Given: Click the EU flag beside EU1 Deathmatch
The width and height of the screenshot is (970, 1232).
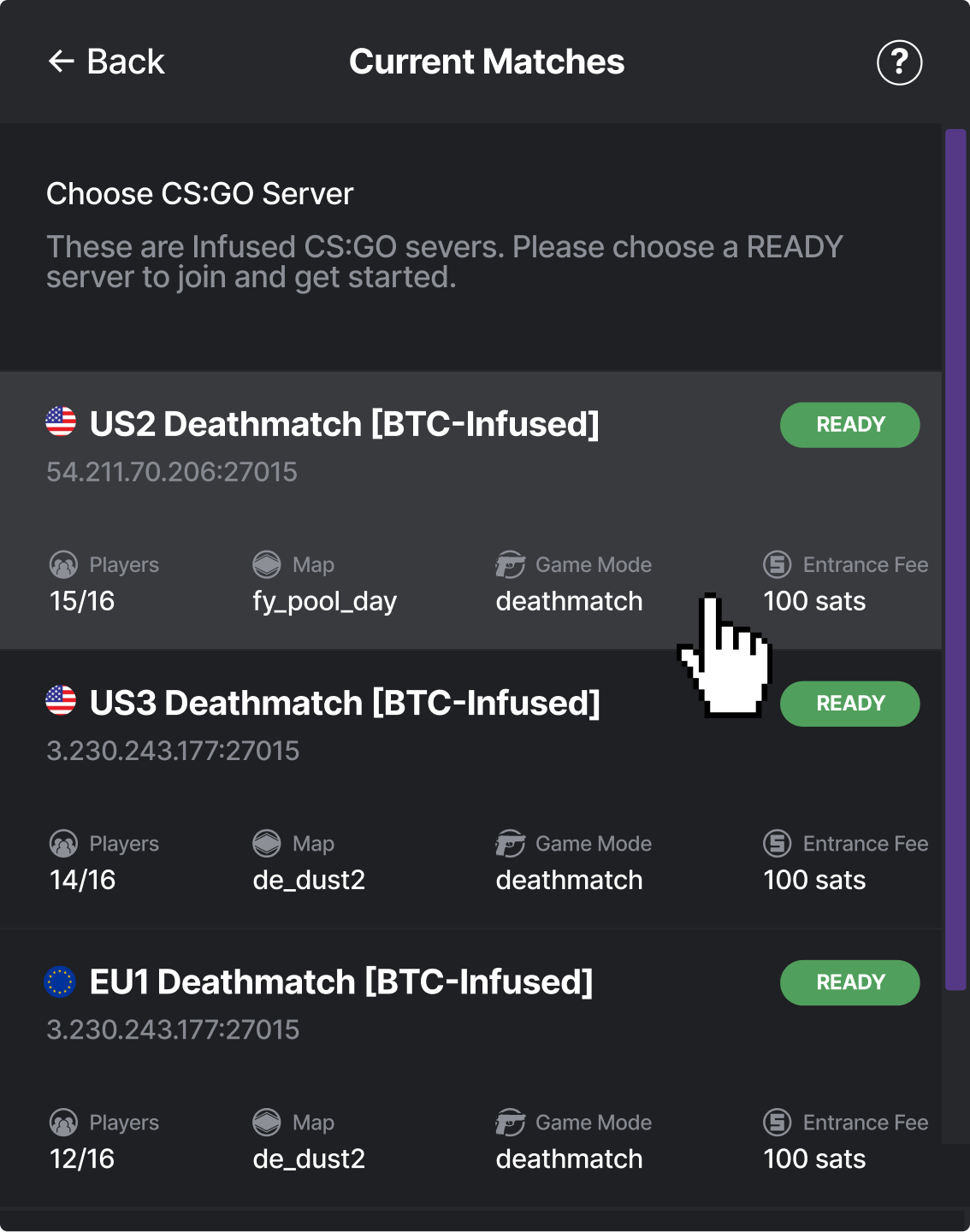Looking at the screenshot, I should pyautogui.click(x=60, y=981).
